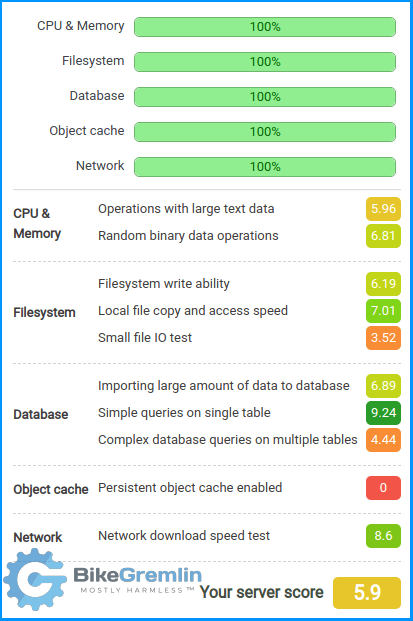413x621 pixels.
Task: Click the overall 5.9 server score box
Action: pyautogui.click(x=367, y=592)
